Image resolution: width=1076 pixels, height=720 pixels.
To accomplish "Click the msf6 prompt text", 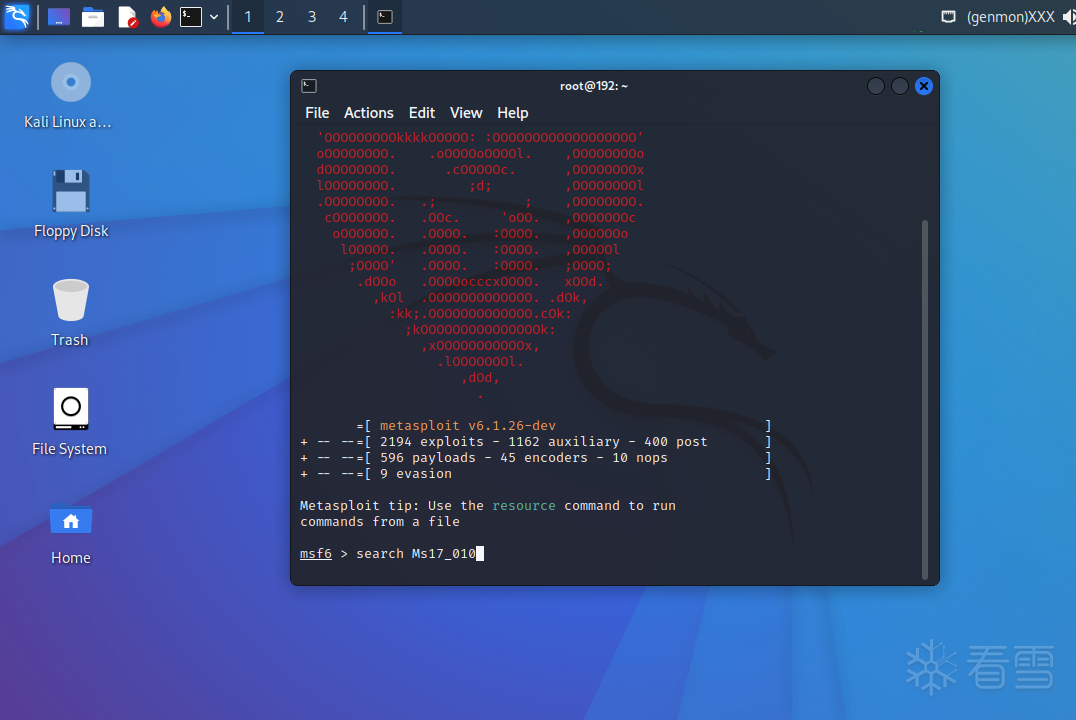I will [x=316, y=553].
